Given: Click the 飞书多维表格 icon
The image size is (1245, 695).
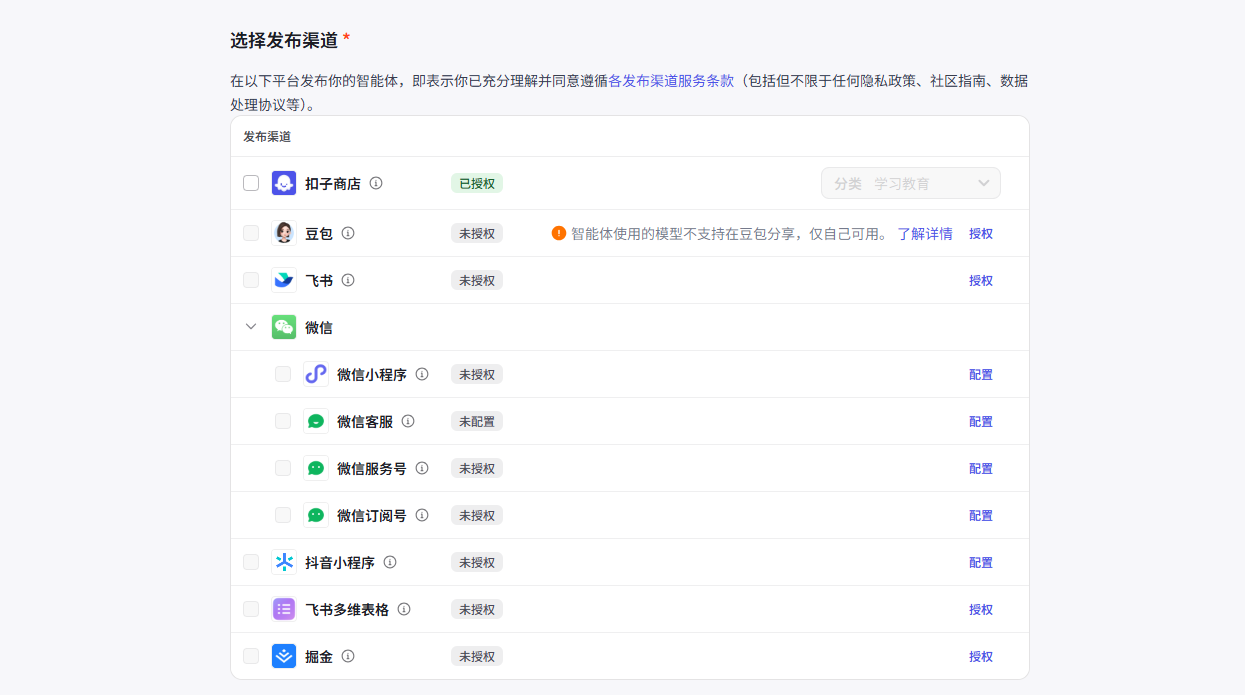Looking at the screenshot, I should point(283,609).
